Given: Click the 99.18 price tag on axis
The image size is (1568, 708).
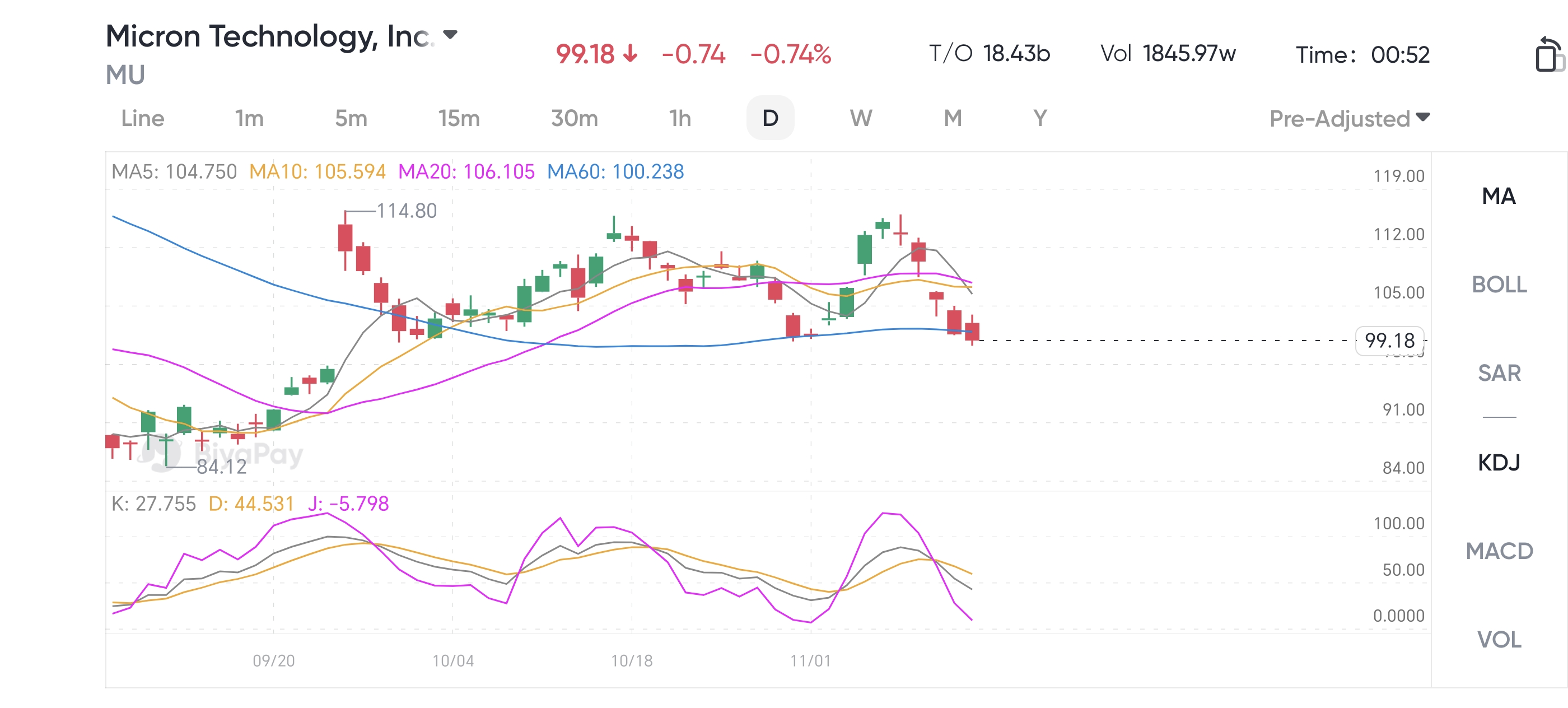Looking at the screenshot, I should [1390, 341].
